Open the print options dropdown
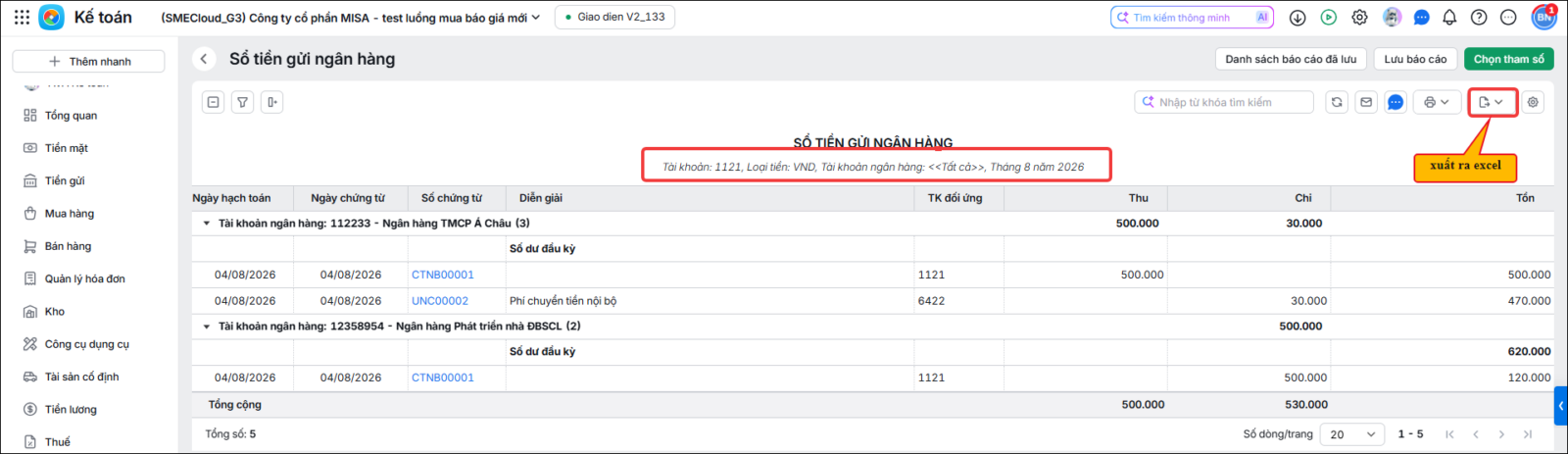This screenshot has width=1568, height=454. click(x=1437, y=102)
